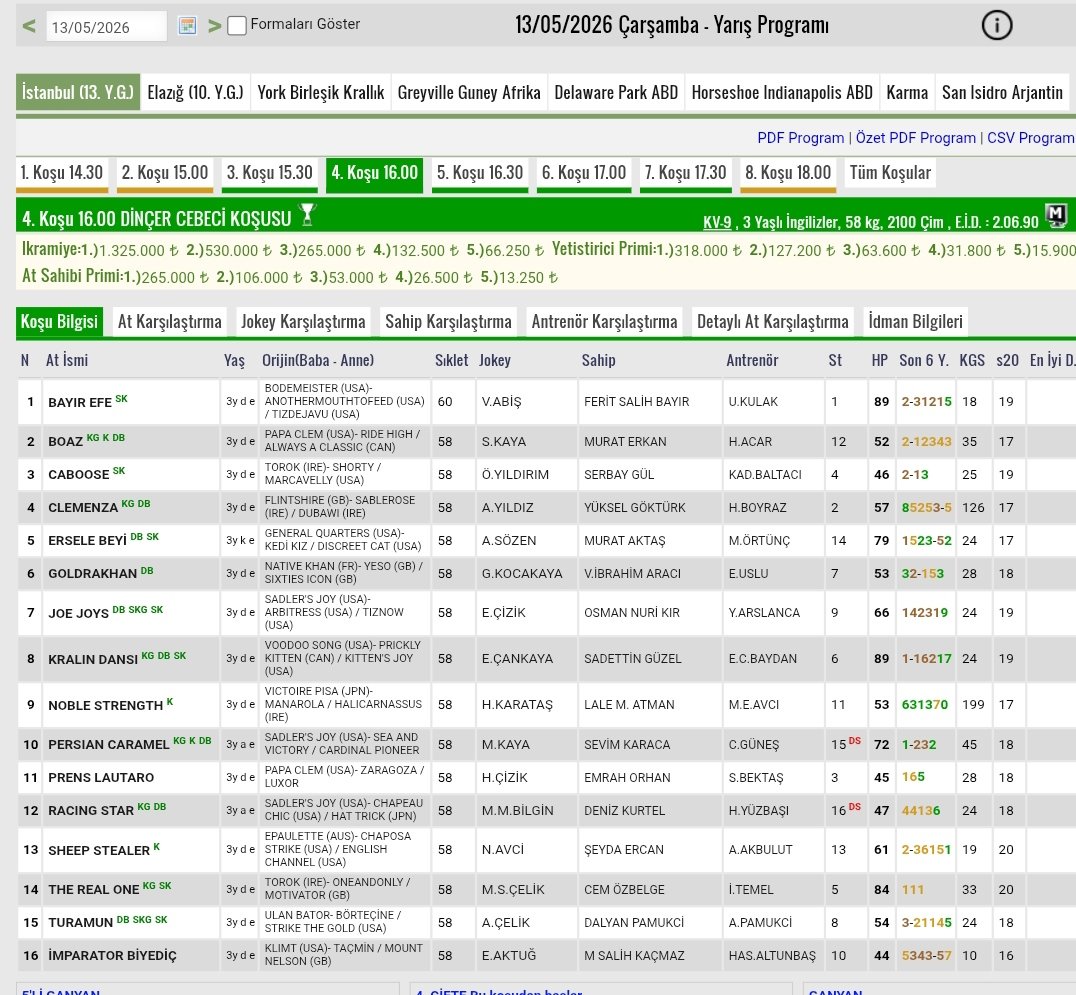1076x995 pixels.
Task: Go to next day with right arrow
Action: pos(215,26)
